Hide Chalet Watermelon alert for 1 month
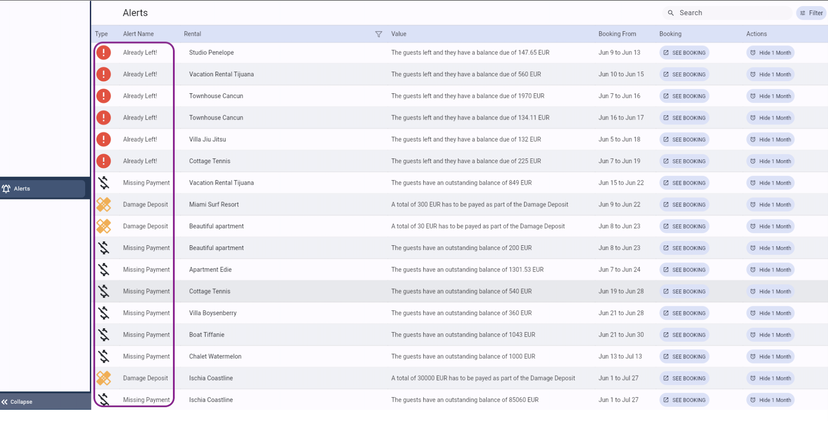 pyautogui.click(x=770, y=356)
